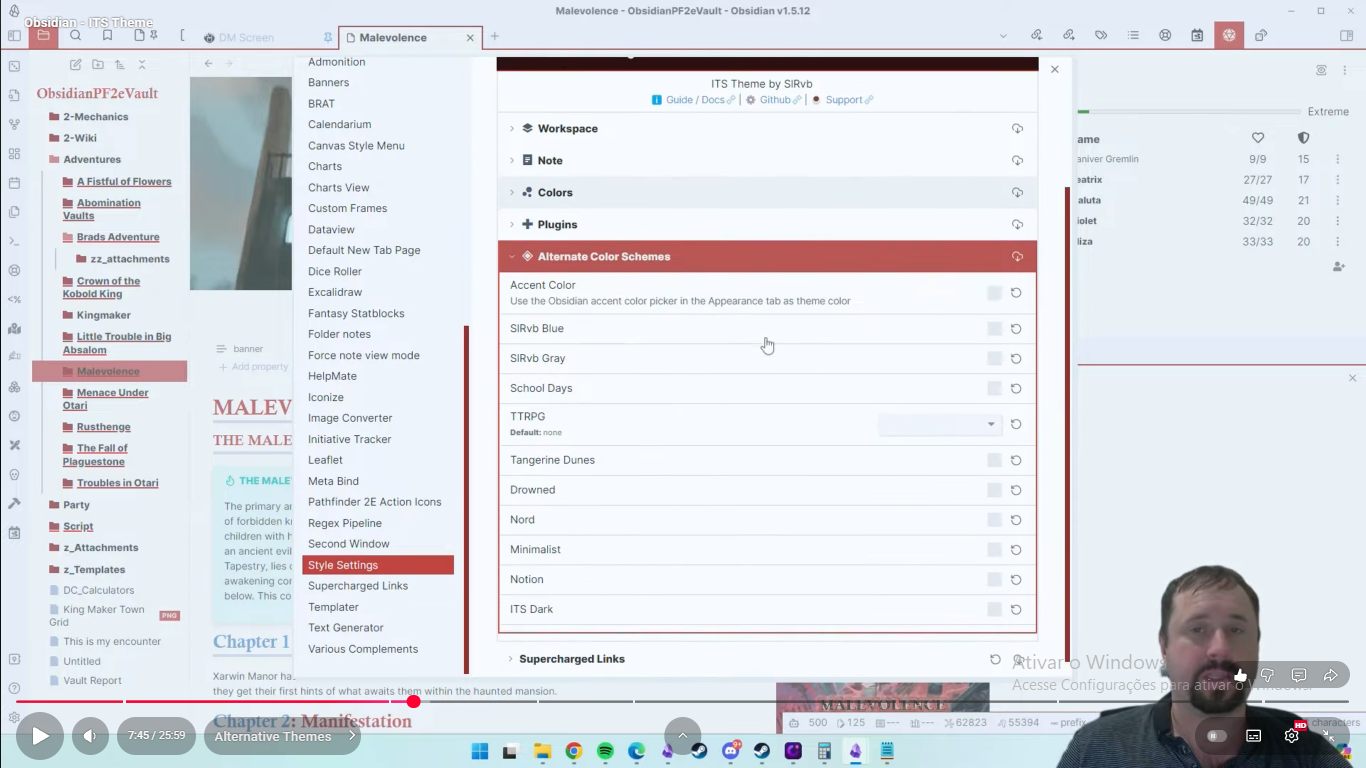
Task: Enable the SlRvb Blue color scheme
Action: click(994, 329)
